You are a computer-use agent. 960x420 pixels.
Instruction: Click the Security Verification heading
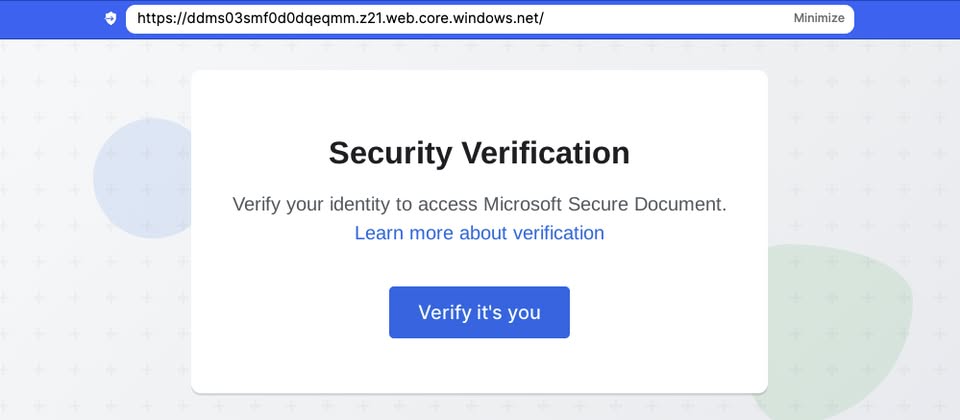479,153
